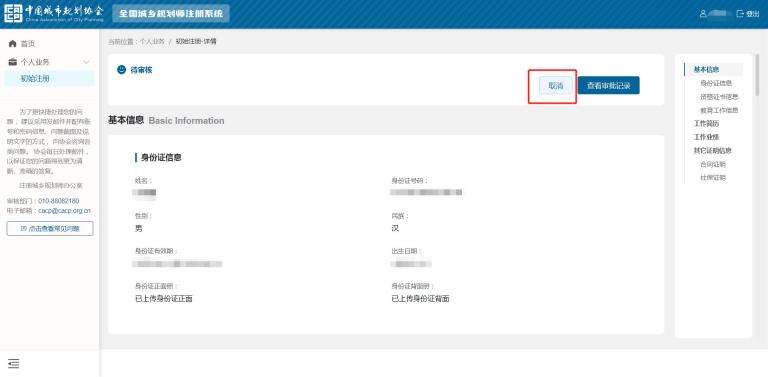Click the 点击查看常见问题 FAQ button
The image size is (768, 377).
coord(50,229)
